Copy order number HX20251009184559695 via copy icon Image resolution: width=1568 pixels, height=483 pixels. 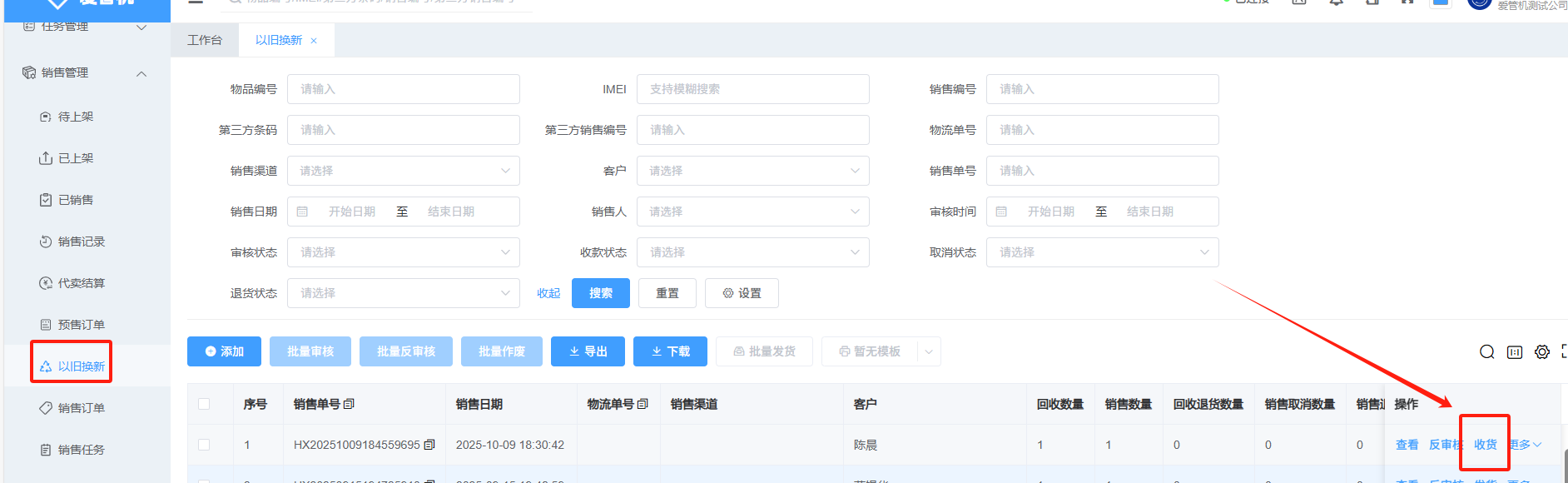click(x=429, y=445)
